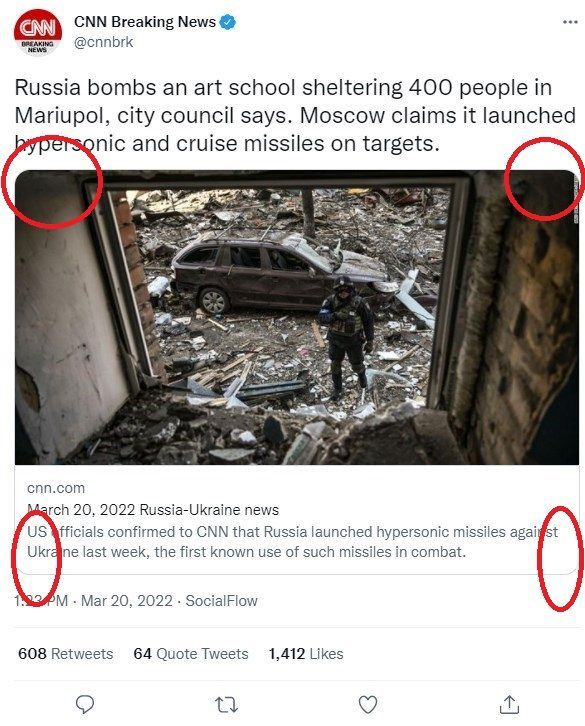This screenshot has width=585, height=726.
Task: Open the cnn.com link card domain
Action: pos(56,488)
